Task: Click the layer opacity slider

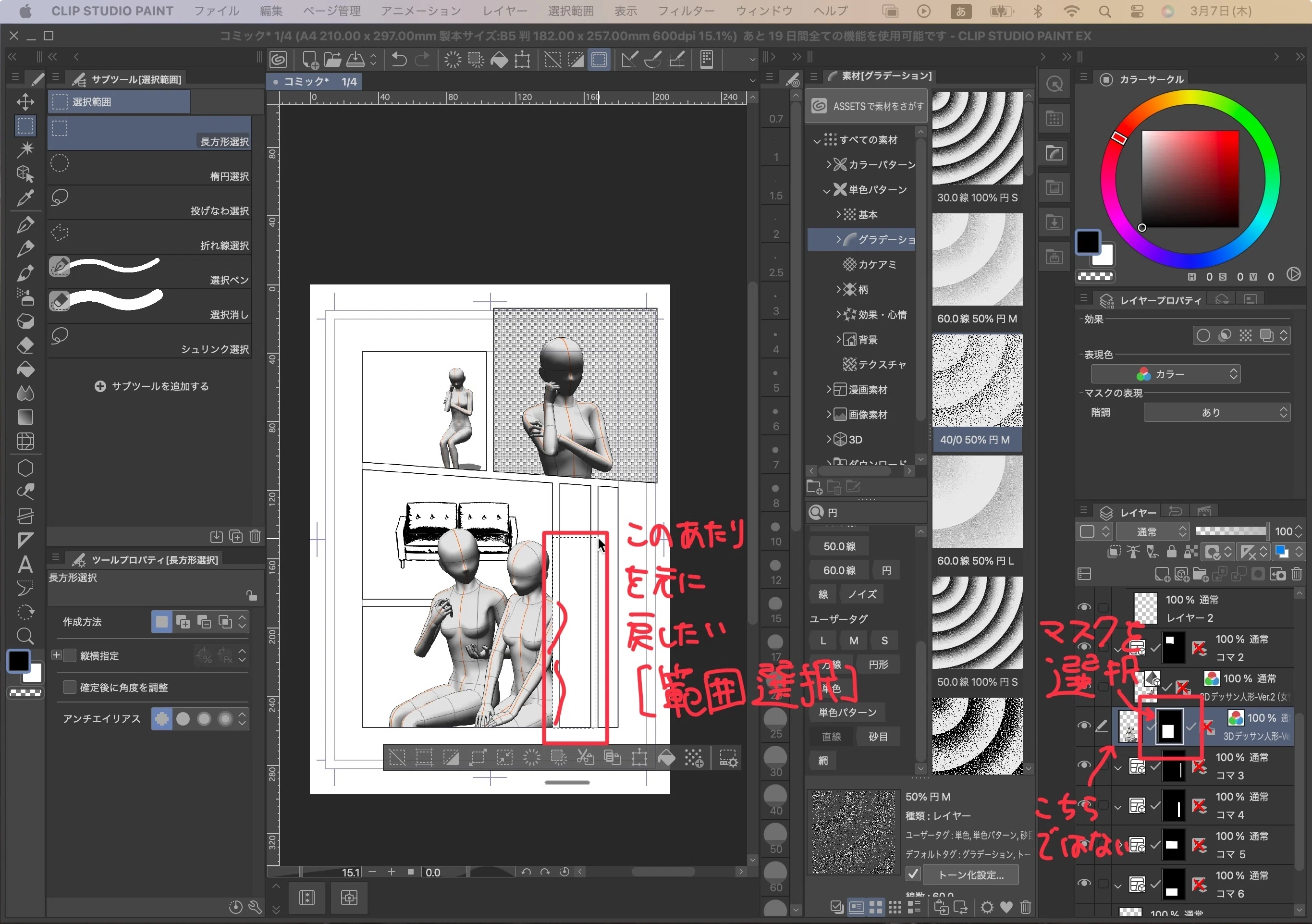Action: click(1230, 531)
